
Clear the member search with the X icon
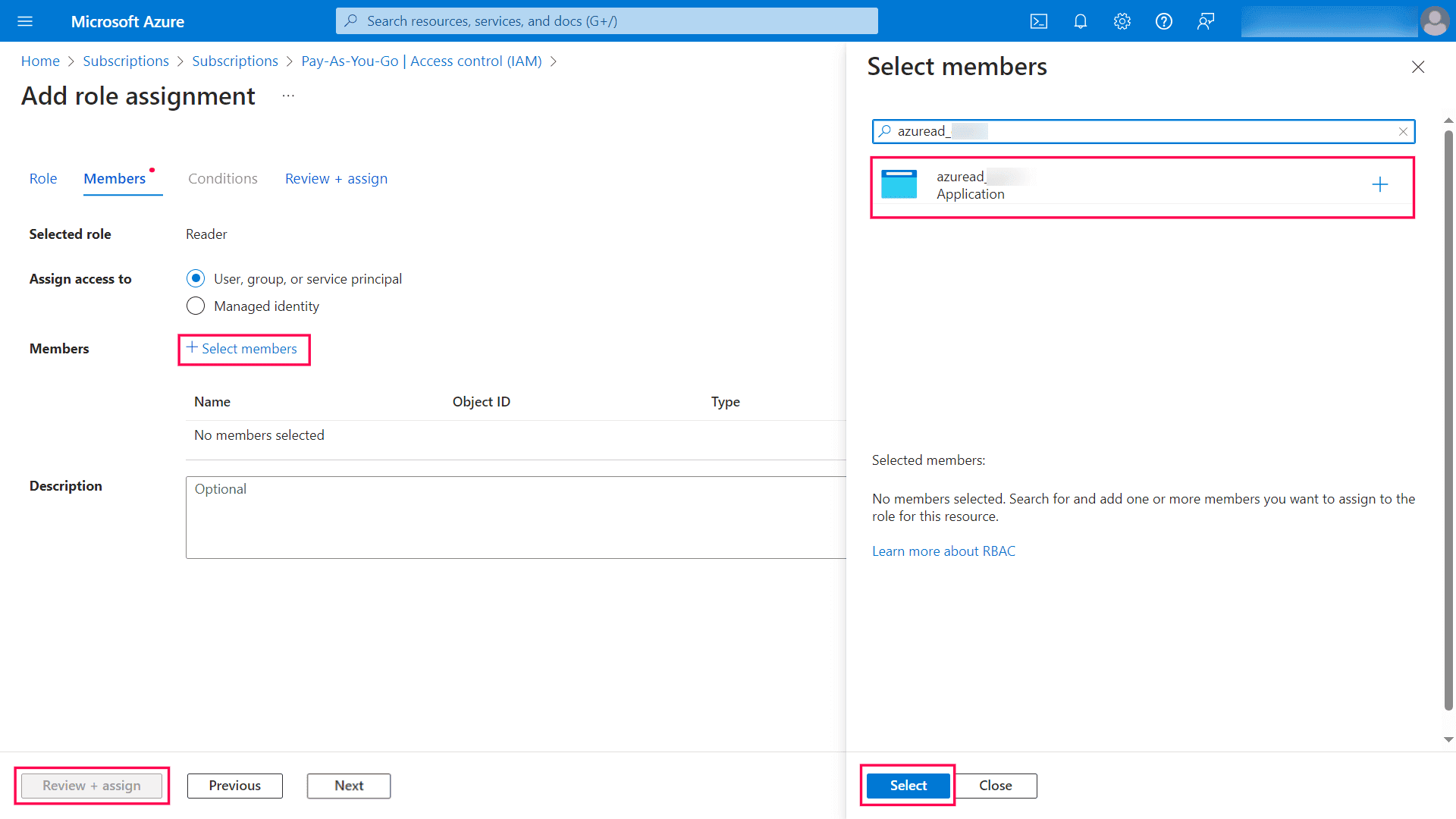[1404, 131]
